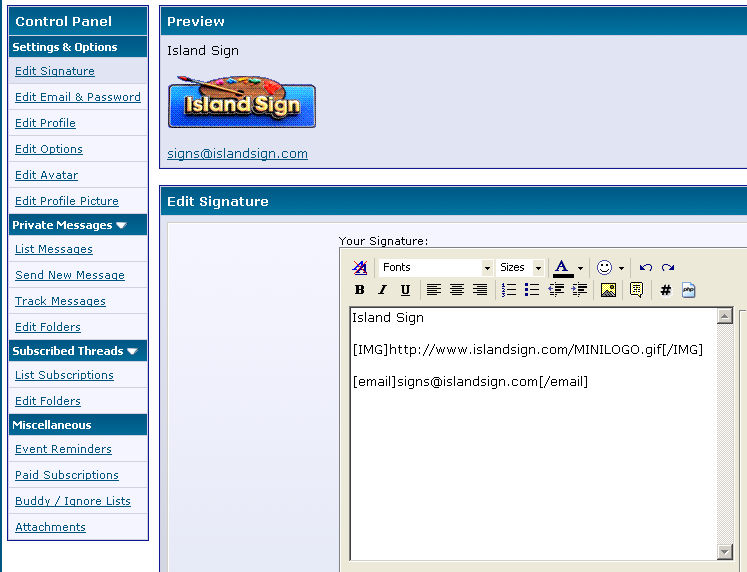Open the smilies dropdown arrow

click(x=621, y=268)
